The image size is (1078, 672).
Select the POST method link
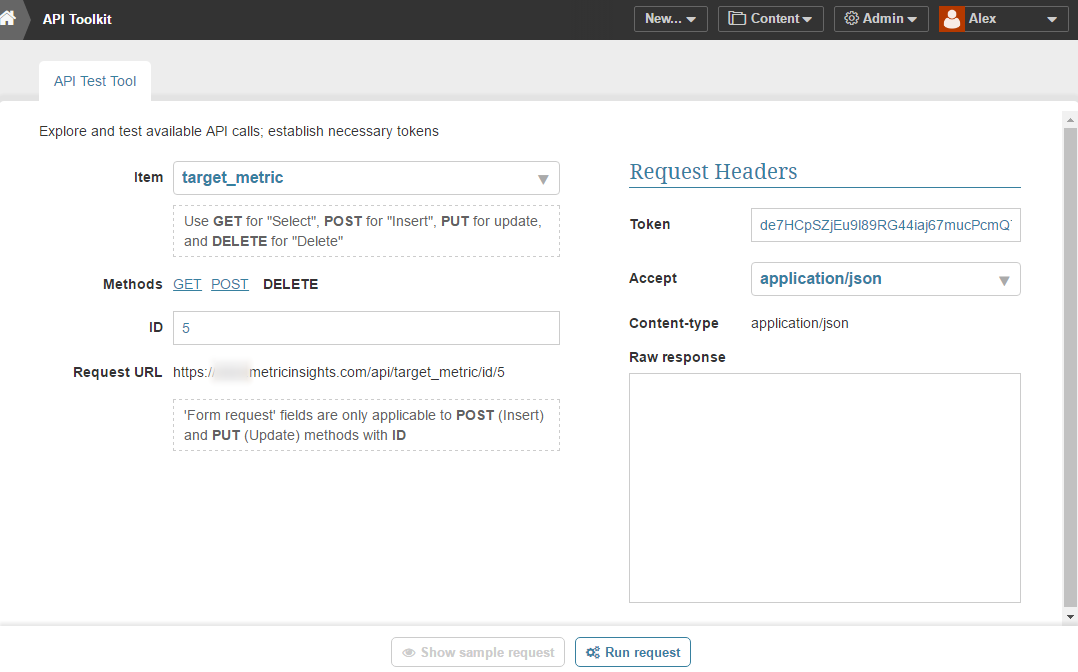[x=230, y=284]
